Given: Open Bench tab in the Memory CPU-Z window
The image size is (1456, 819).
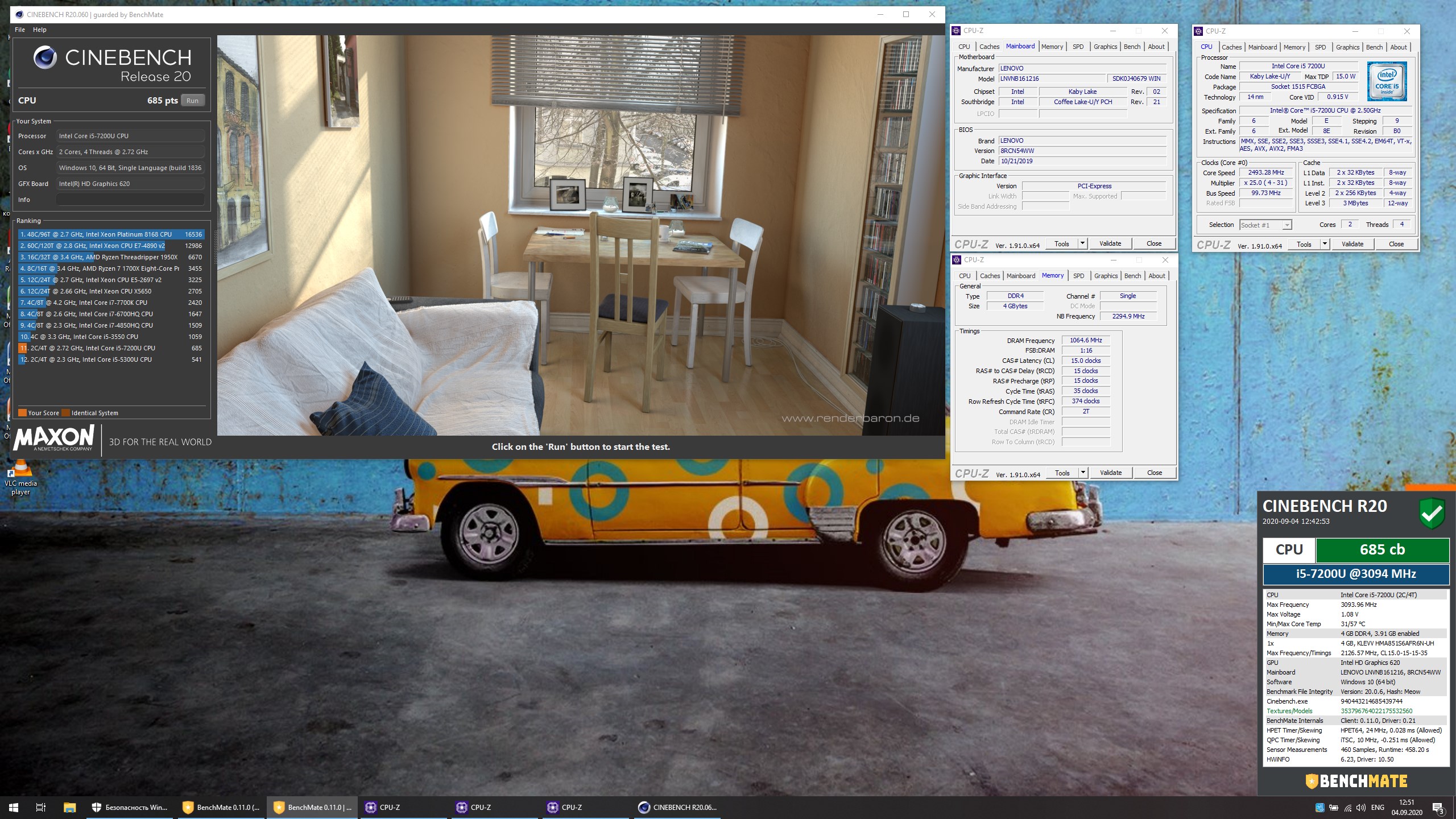Looking at the screenshot, I should pos(1132,276).
